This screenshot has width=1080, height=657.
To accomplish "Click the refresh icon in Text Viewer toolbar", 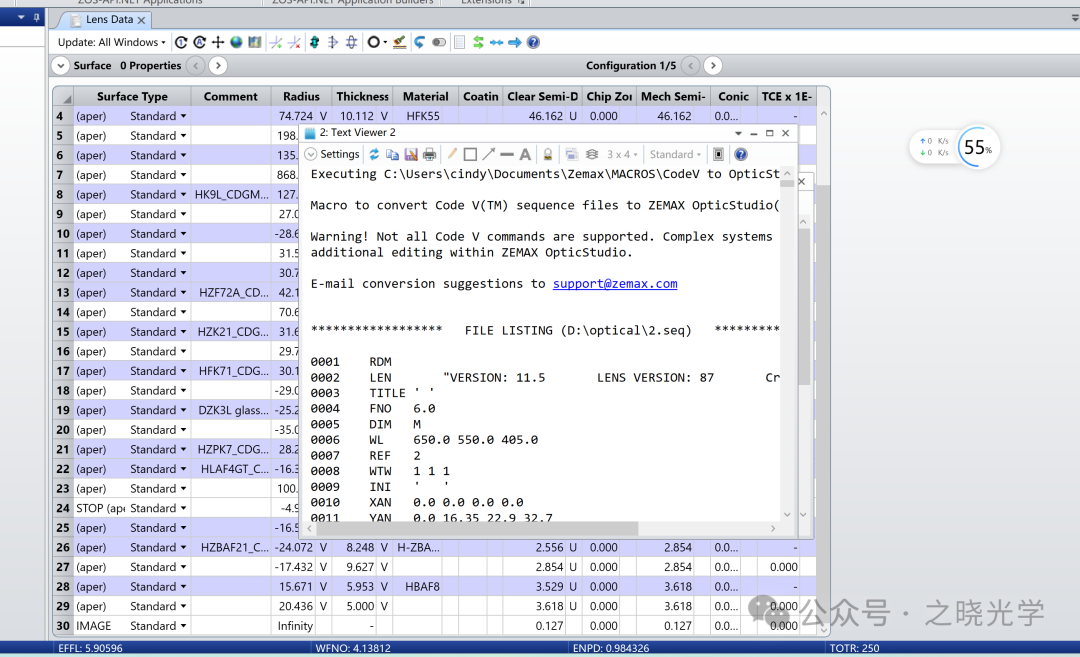I will (374, 154).
